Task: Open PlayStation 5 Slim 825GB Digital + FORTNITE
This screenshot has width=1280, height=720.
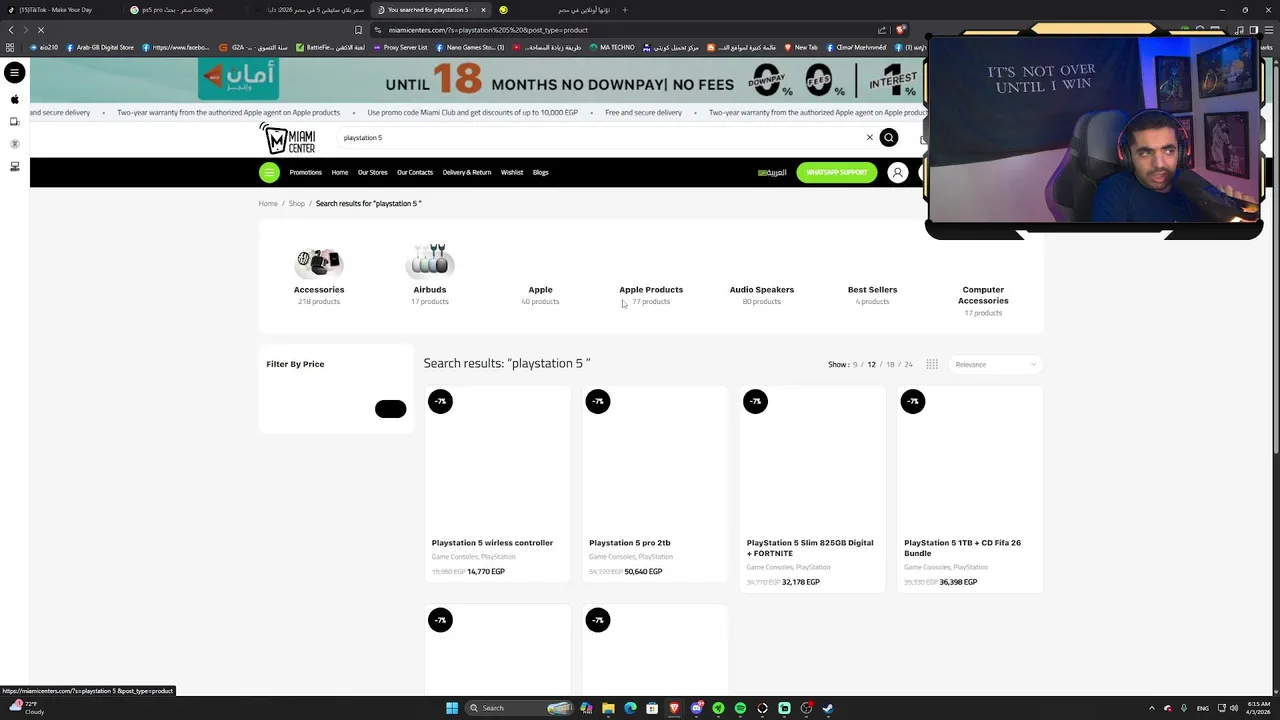Action: (810, 548)
